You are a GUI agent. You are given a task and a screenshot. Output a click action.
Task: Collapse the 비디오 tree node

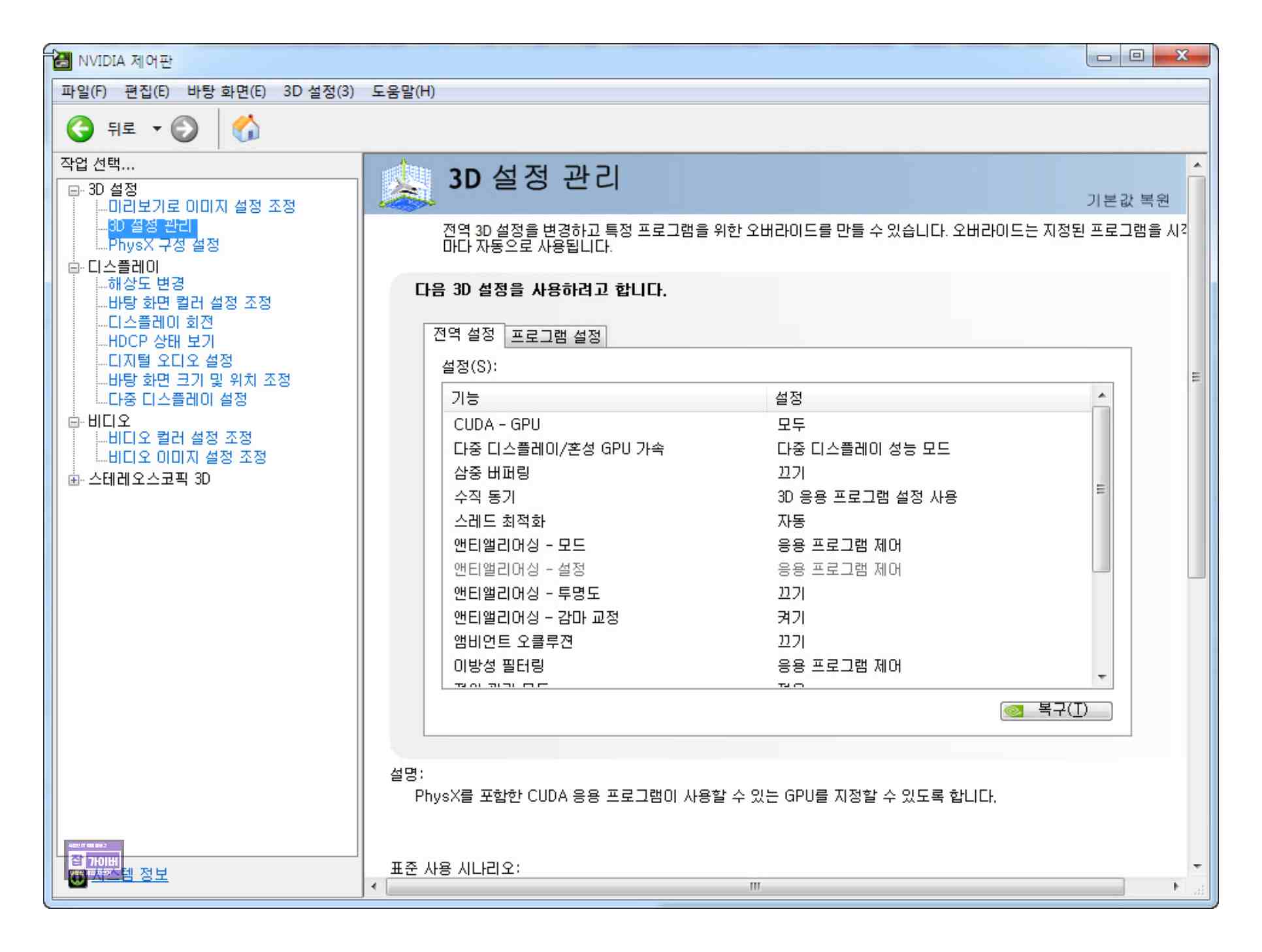pyautogui.click(x=74, y=422)
